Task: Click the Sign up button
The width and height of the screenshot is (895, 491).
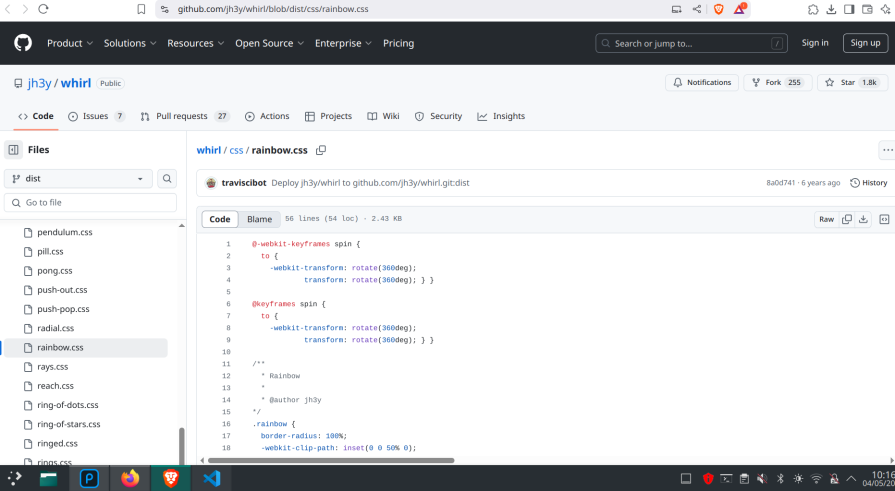Action: (x=865, y=43)
